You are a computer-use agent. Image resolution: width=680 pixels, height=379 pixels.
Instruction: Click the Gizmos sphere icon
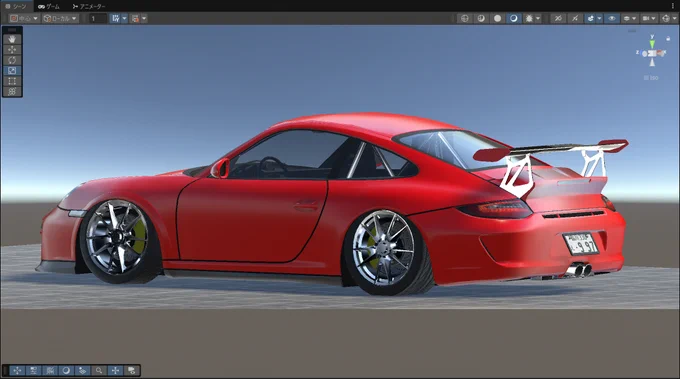click(666, 18)
